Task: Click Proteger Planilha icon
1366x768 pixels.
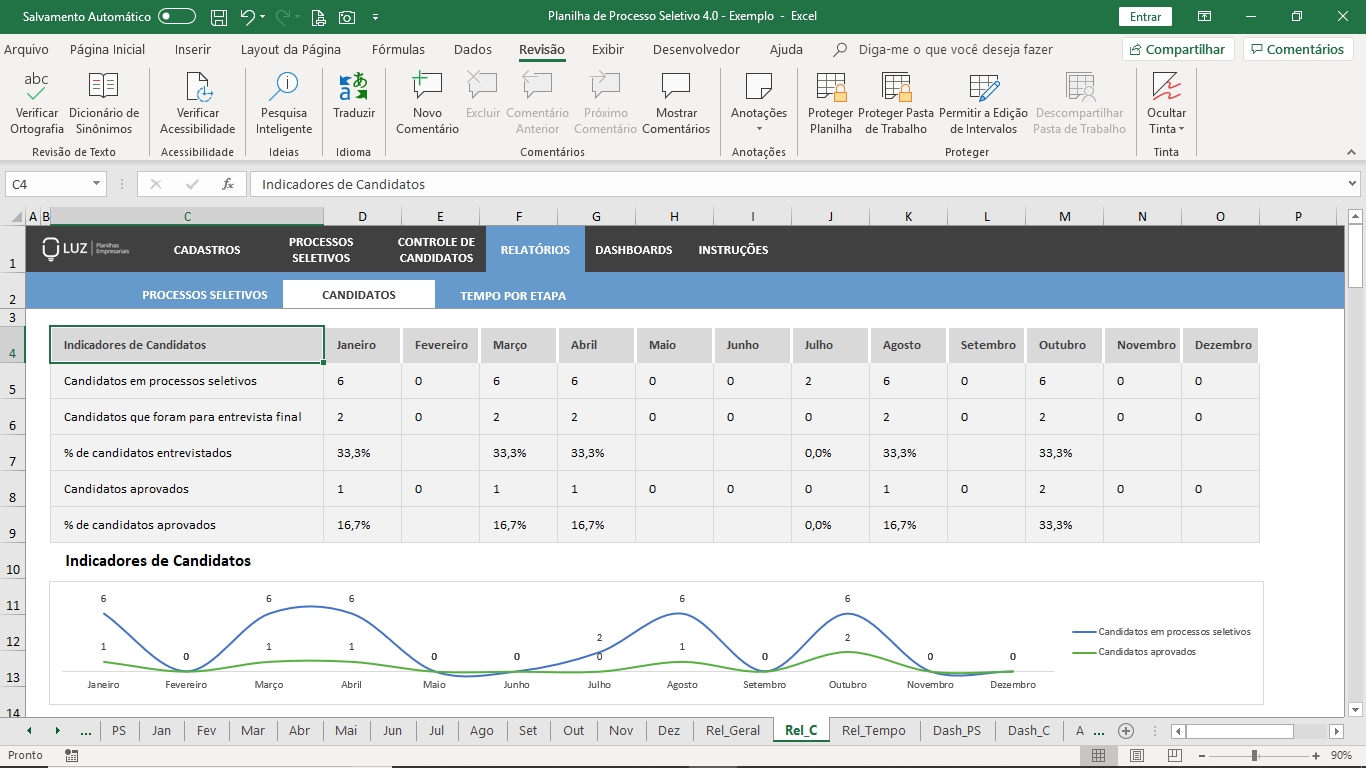Action: [831, 87]
